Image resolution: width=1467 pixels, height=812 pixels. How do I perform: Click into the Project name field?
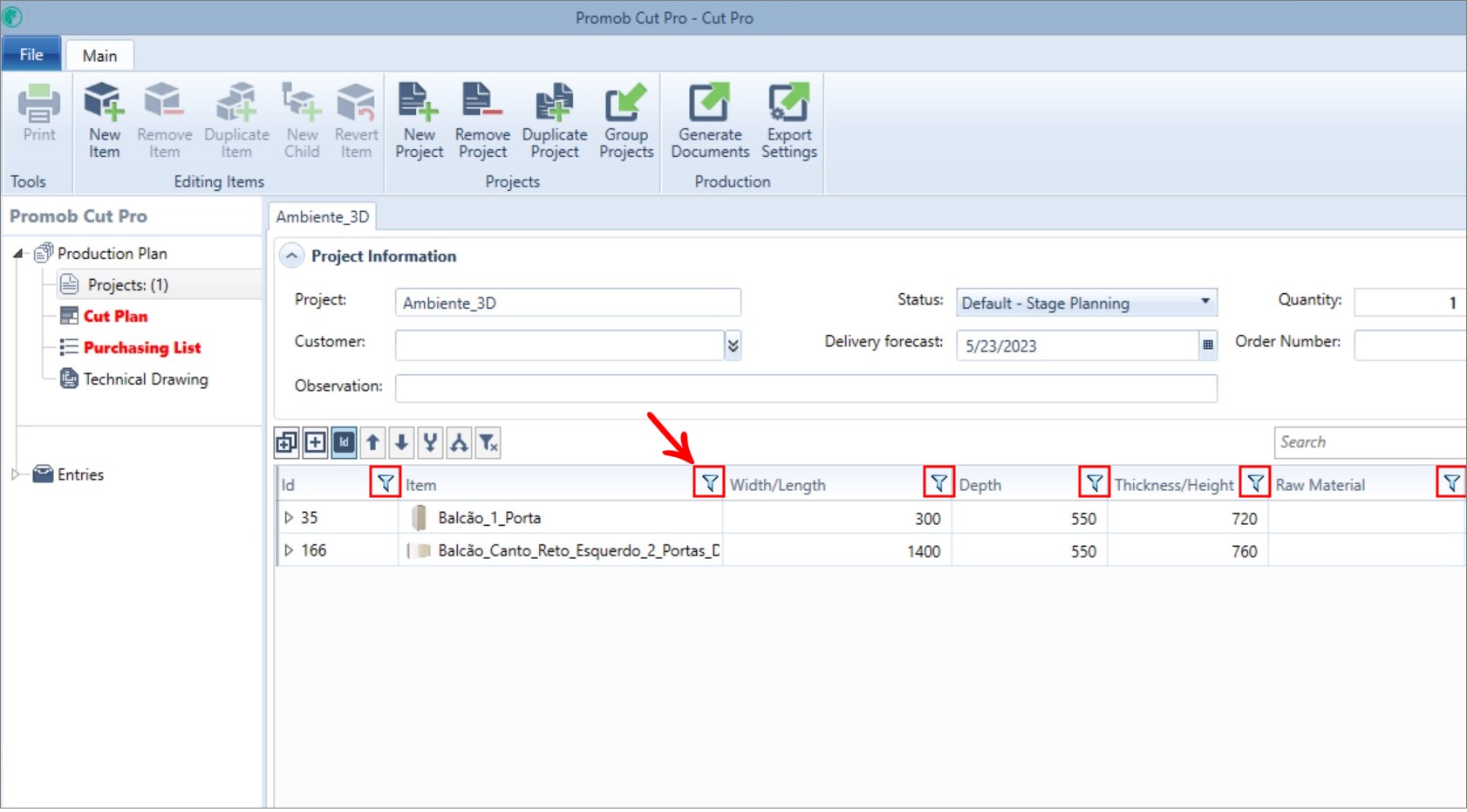click(x=568, y=304)
